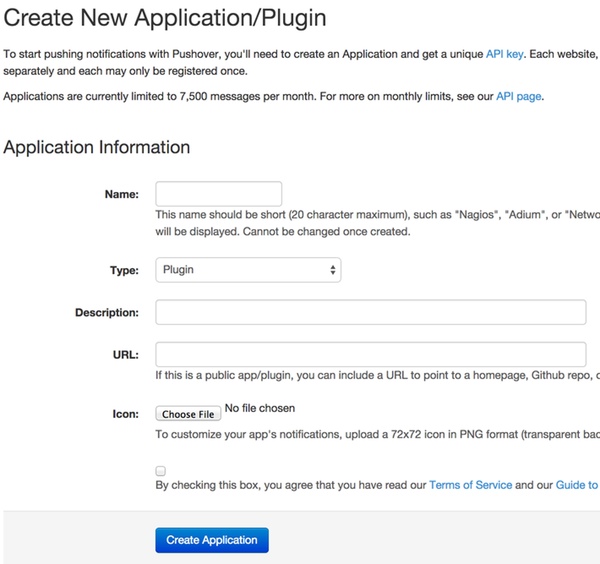
Task: Open the API key link
Action: (509, 52)
